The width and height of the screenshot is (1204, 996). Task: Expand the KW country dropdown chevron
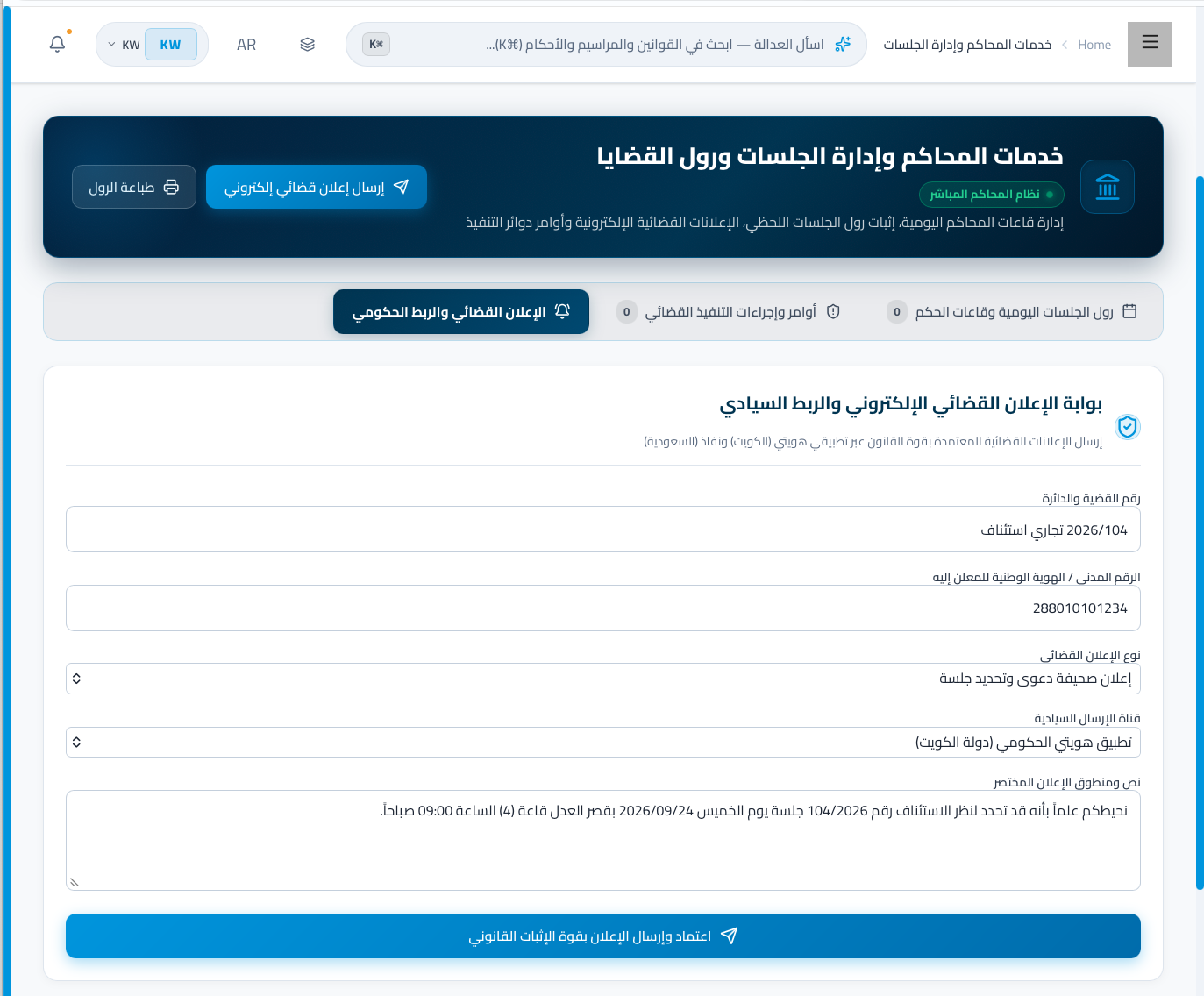pos(111,45)
